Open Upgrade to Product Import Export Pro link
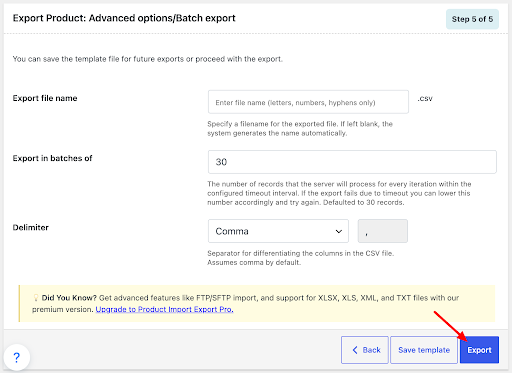Image resolution: width=512 pixels, height=373 pixels. [x=164, y=309]
